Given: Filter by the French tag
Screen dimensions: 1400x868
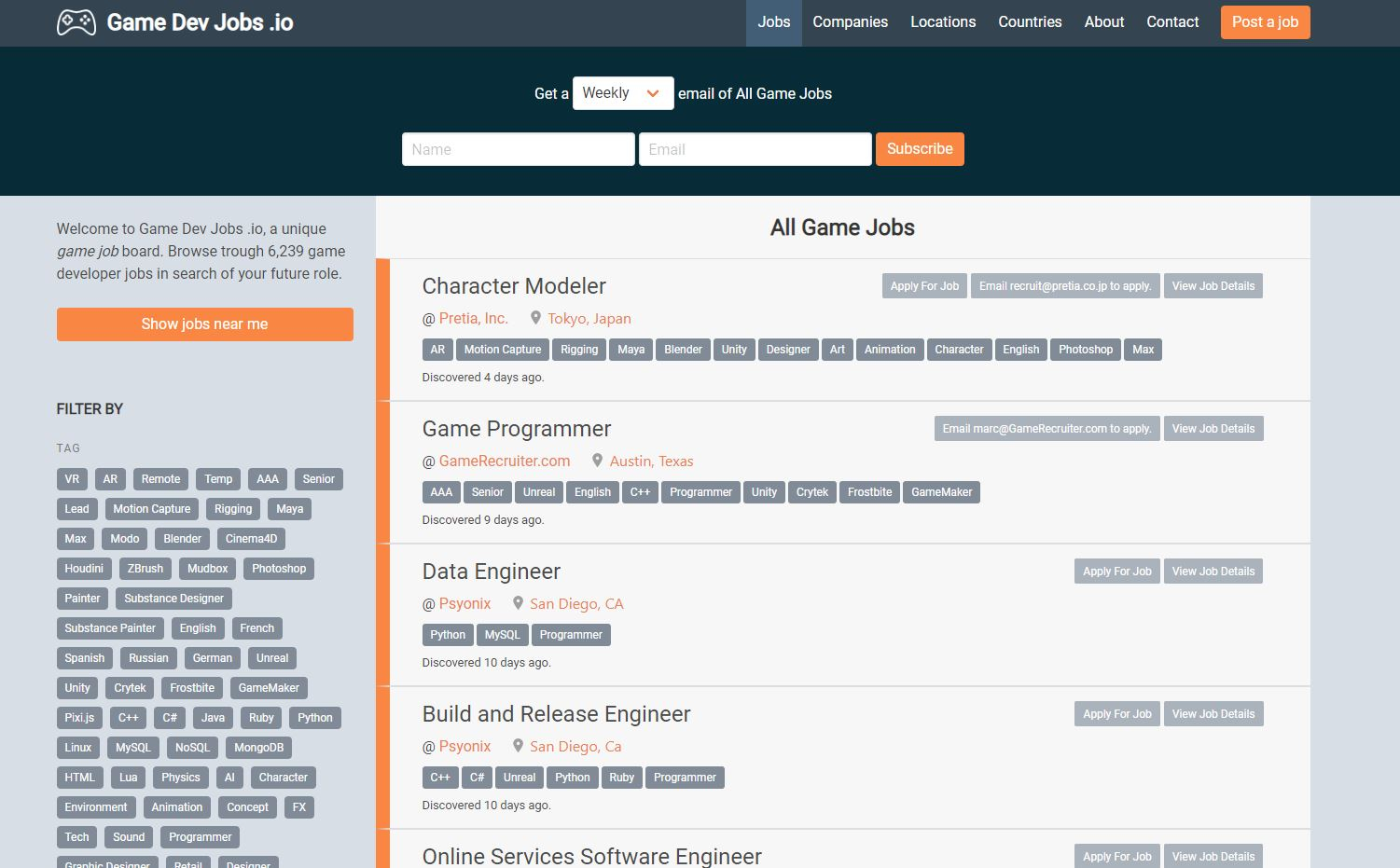Looking at the screenshot, I should pyautogui.click(x=256, y=628).
